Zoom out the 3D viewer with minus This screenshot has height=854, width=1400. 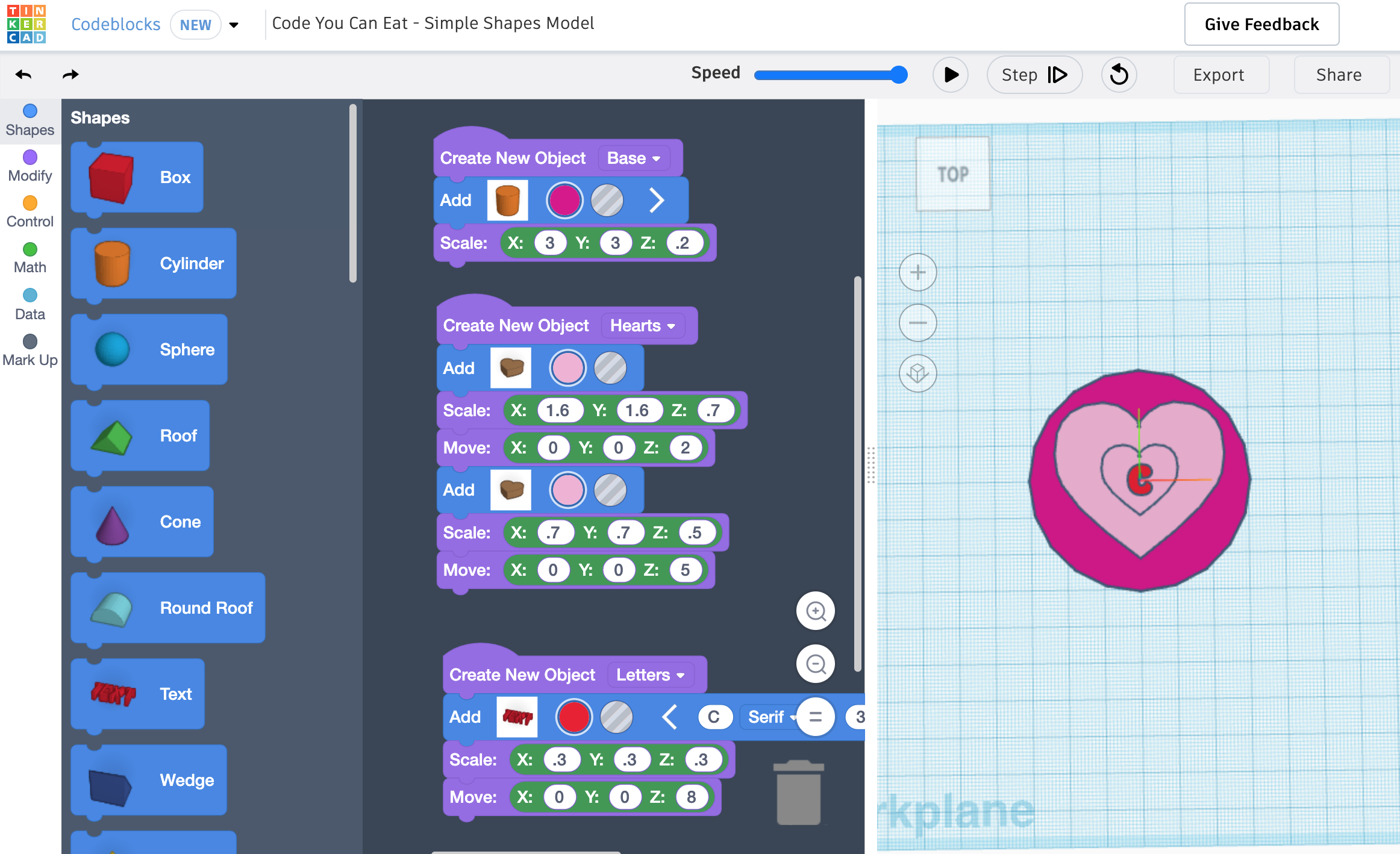click(x=917, y=323)
